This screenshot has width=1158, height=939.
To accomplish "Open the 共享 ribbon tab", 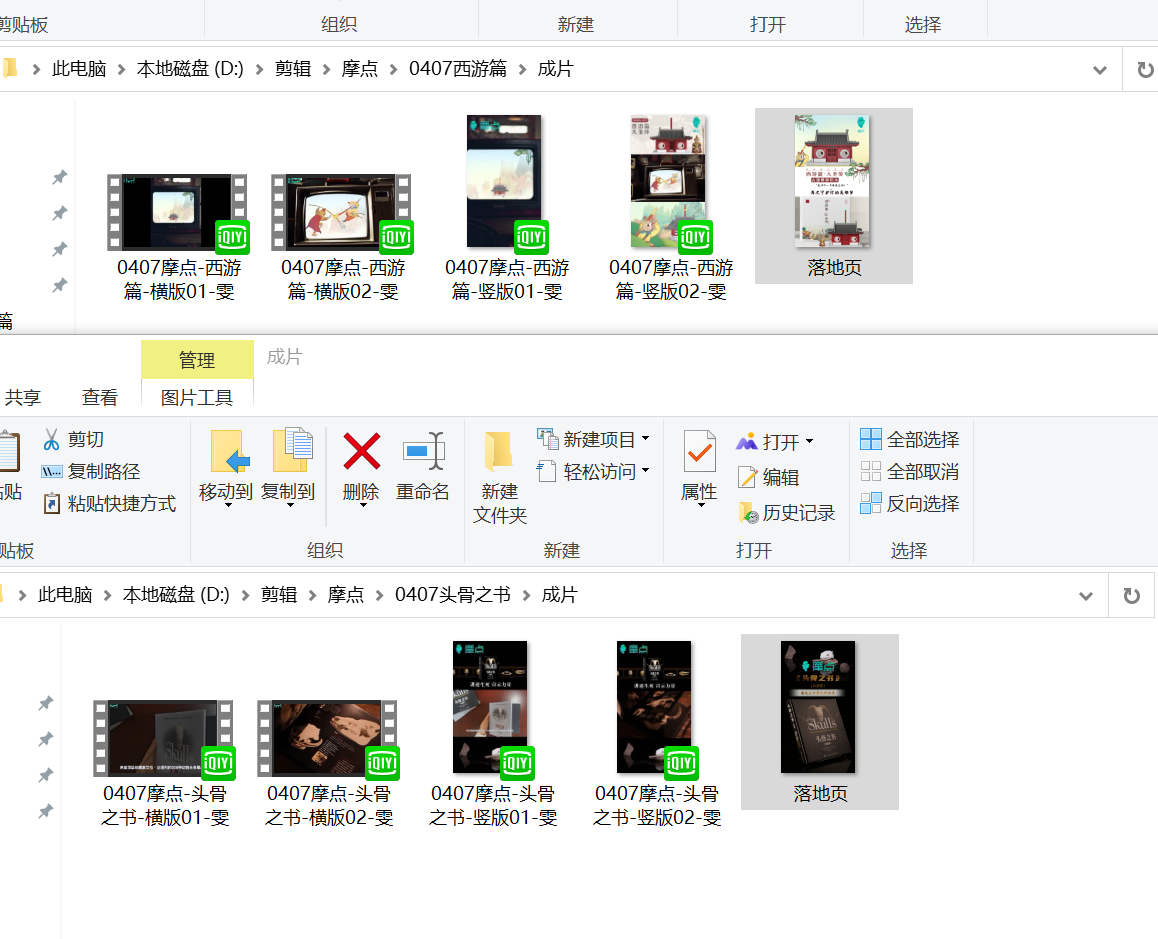I will point(22,397).
